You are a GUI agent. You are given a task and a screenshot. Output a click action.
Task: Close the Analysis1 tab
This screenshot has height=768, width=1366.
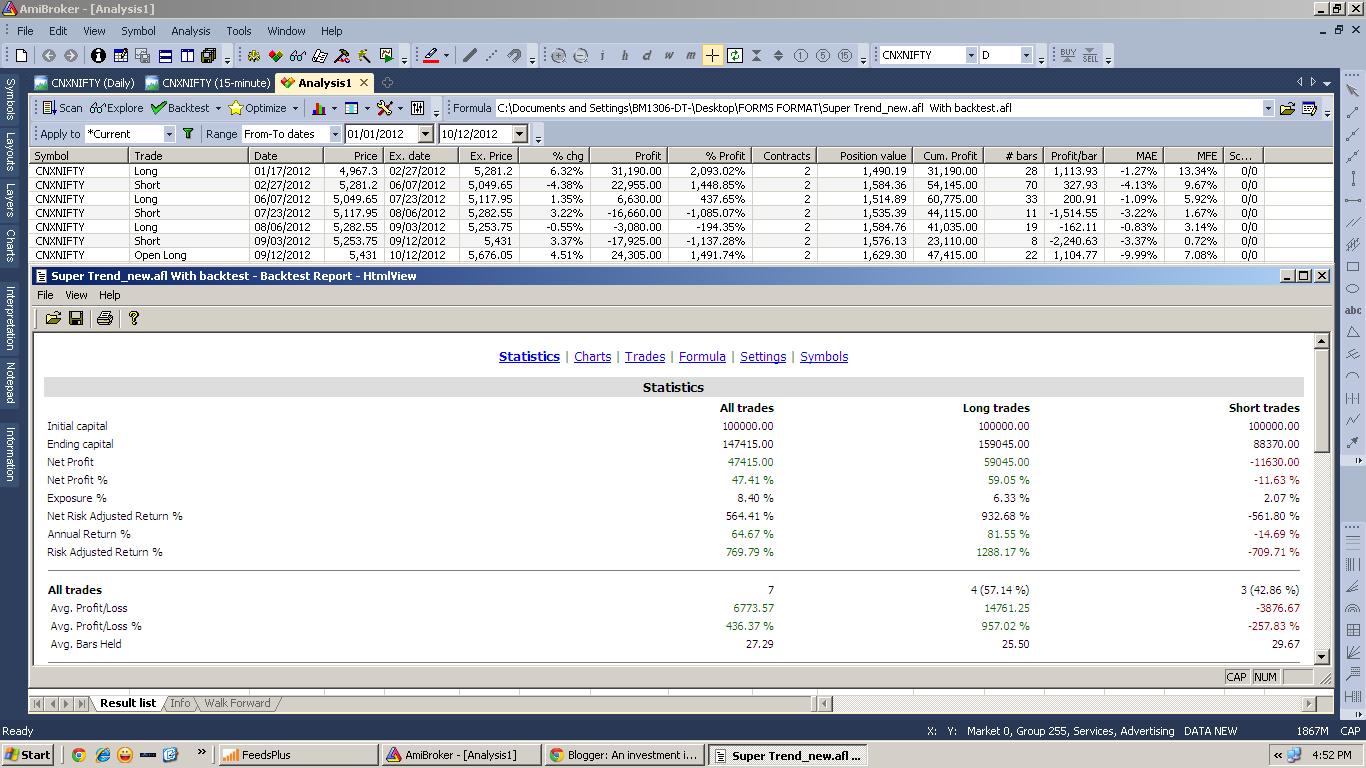(x=364, y=83)
